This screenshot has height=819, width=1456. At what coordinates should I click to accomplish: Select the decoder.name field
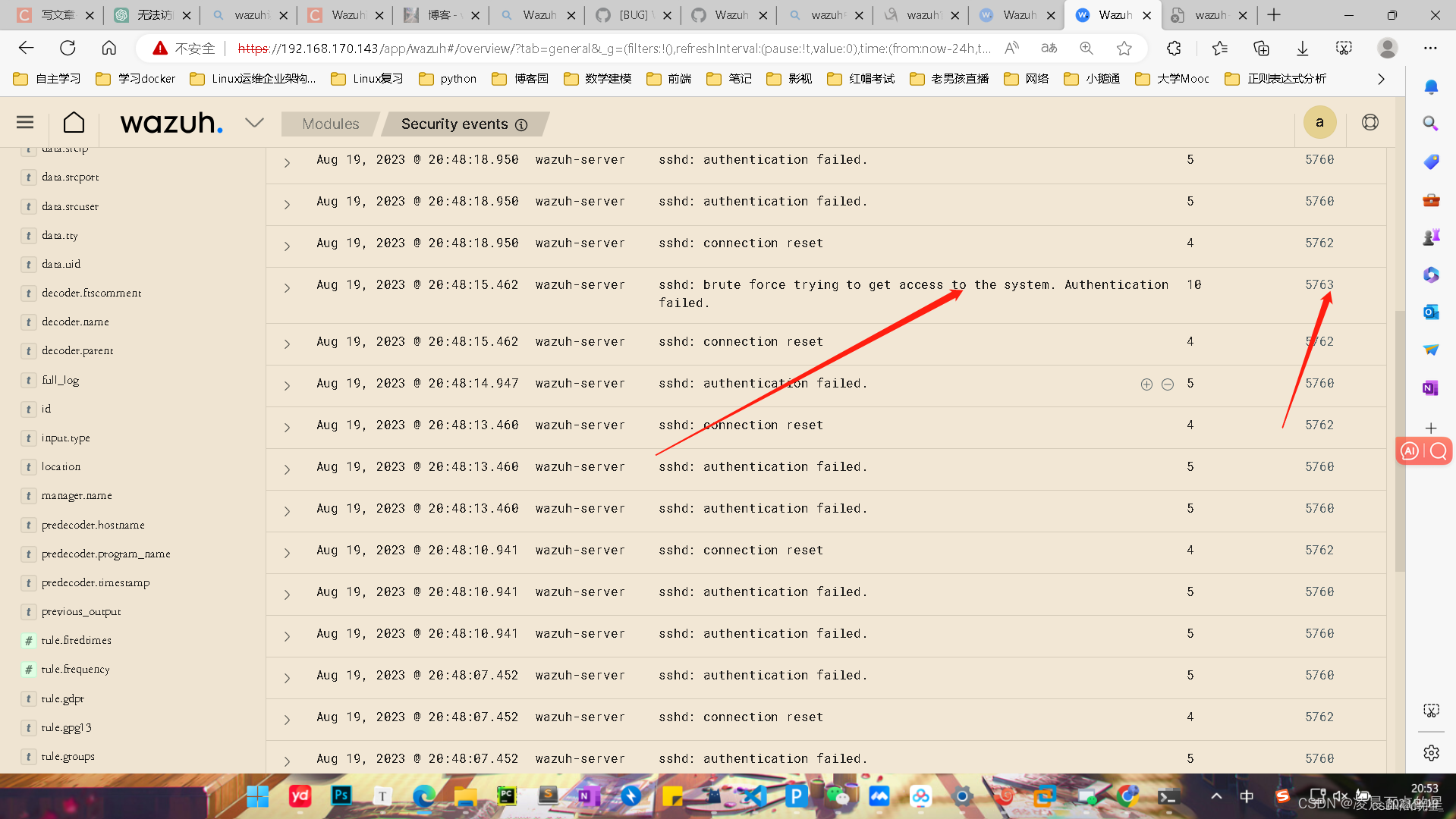point(75,322)
